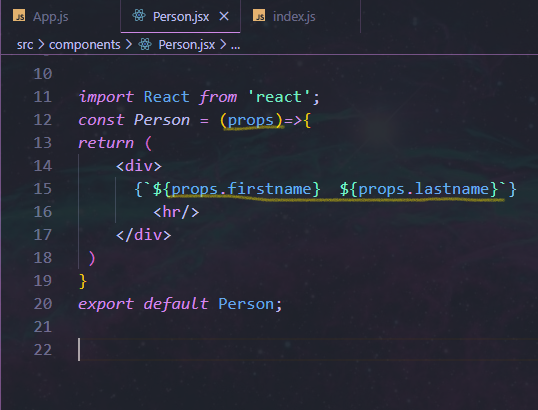Click the React icon on Person.jsx tab

[139, 16]
